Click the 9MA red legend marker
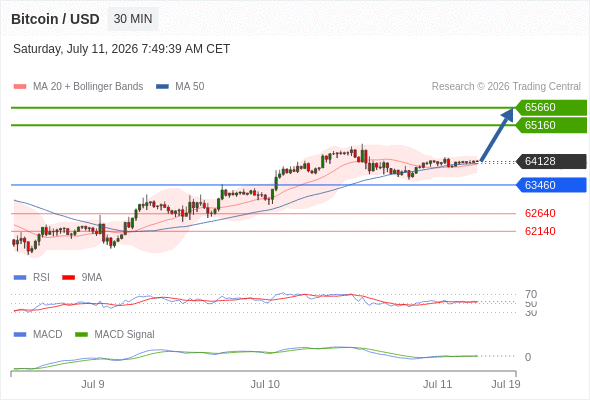The width and height of the screenshot is (590, 400). coord(68,278)
